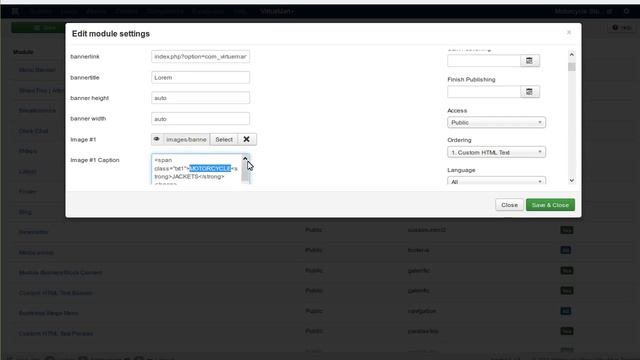Close the Edit module settings dialog with the X

click(569, 32)
